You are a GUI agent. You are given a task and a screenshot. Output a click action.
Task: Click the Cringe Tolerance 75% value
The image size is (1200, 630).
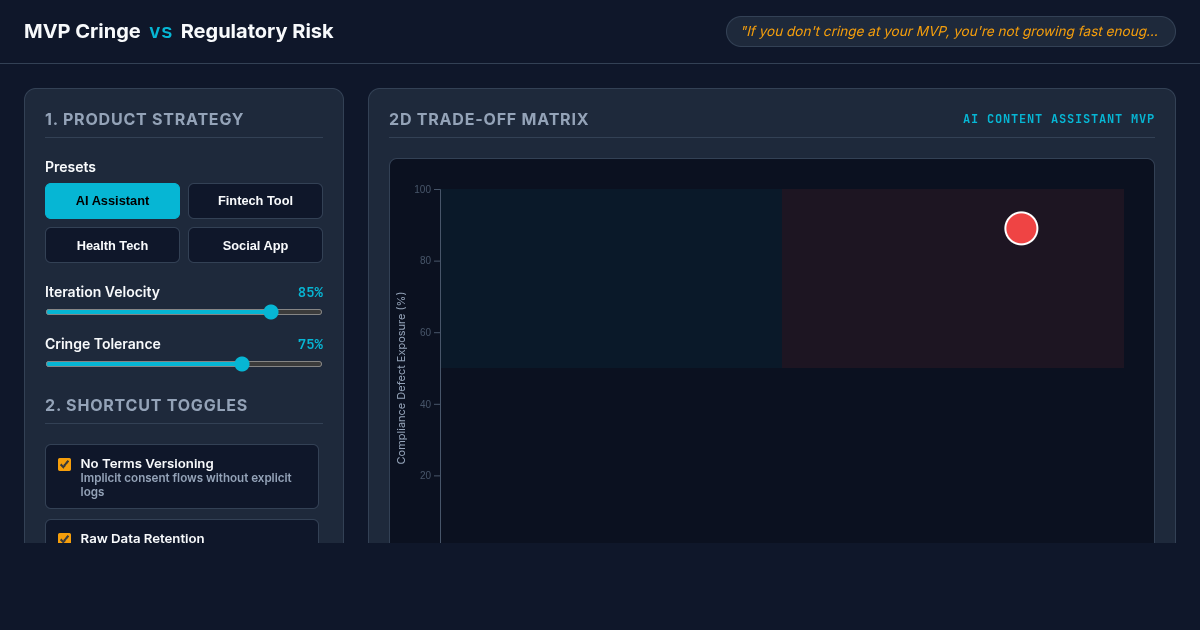310,344
